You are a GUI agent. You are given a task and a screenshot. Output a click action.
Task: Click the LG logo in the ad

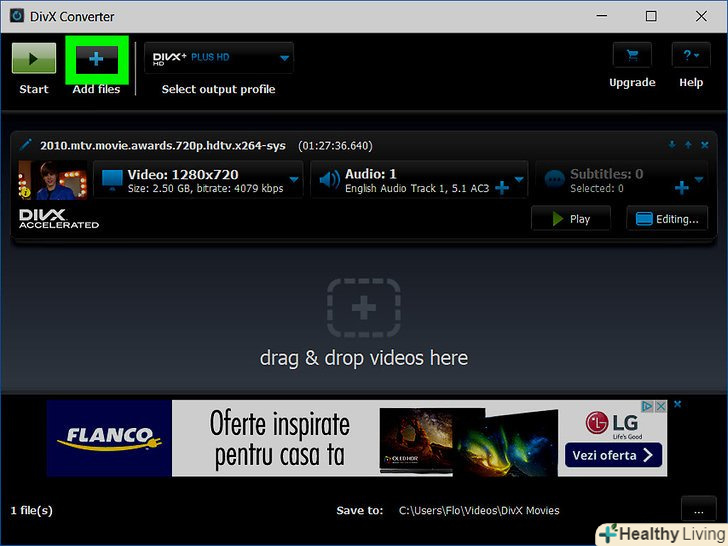click(612, 423)
